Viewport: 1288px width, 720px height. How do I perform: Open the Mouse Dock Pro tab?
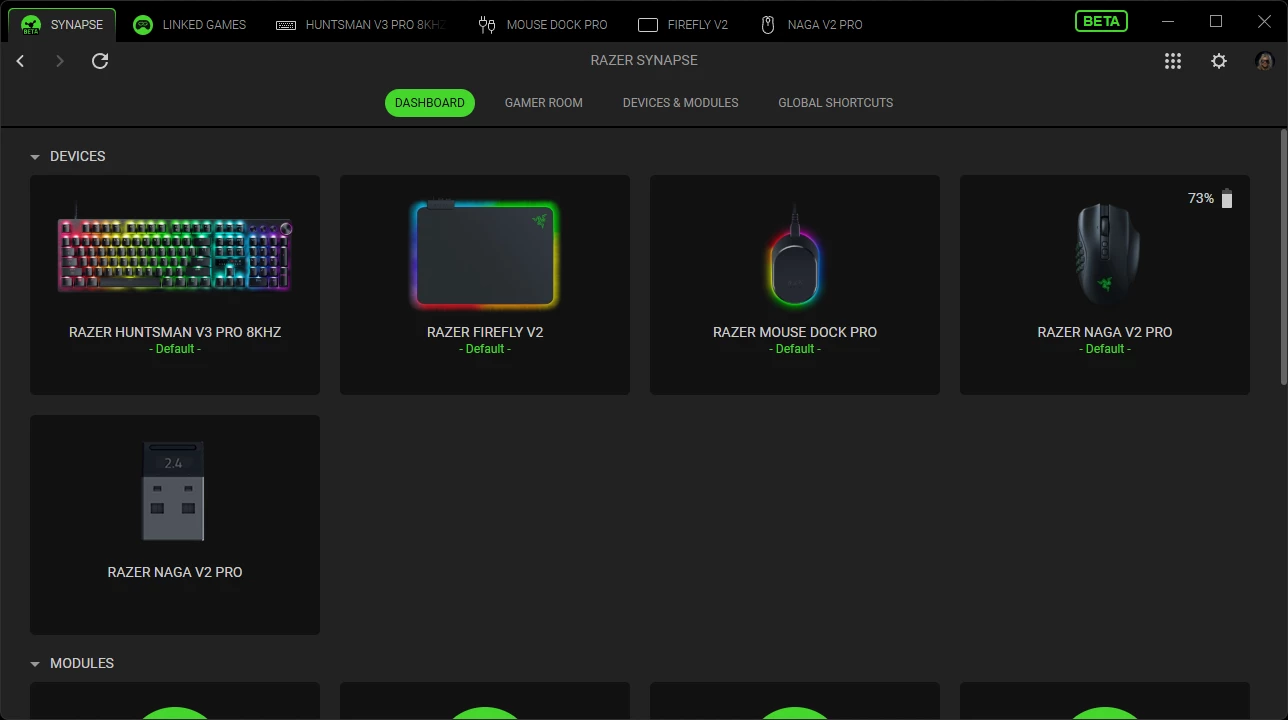click(543, 24)
